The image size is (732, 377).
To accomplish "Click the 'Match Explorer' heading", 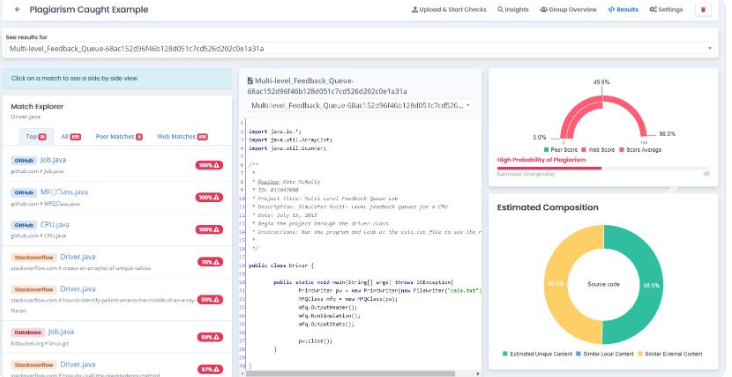I will [x=37, y=106].
